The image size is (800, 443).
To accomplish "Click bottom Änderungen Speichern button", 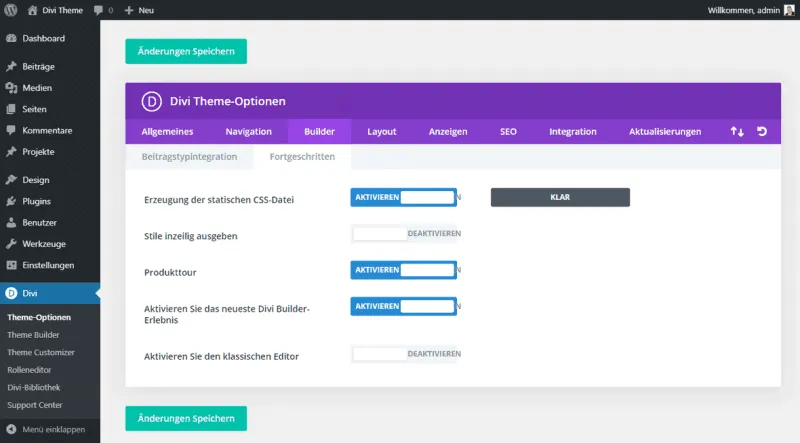I will click(186, 419).
